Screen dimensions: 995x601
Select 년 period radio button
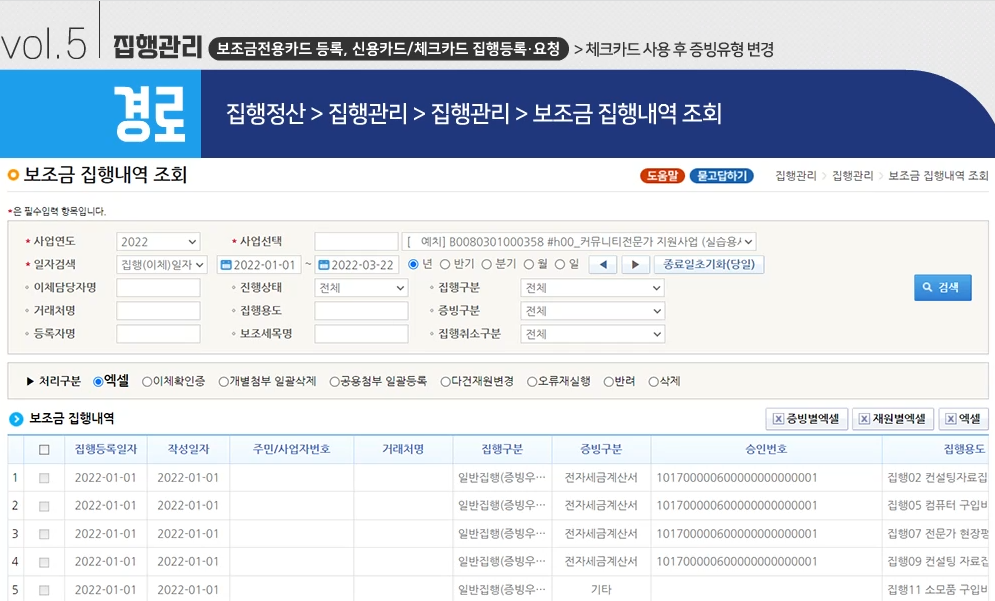tap(414, 265)
